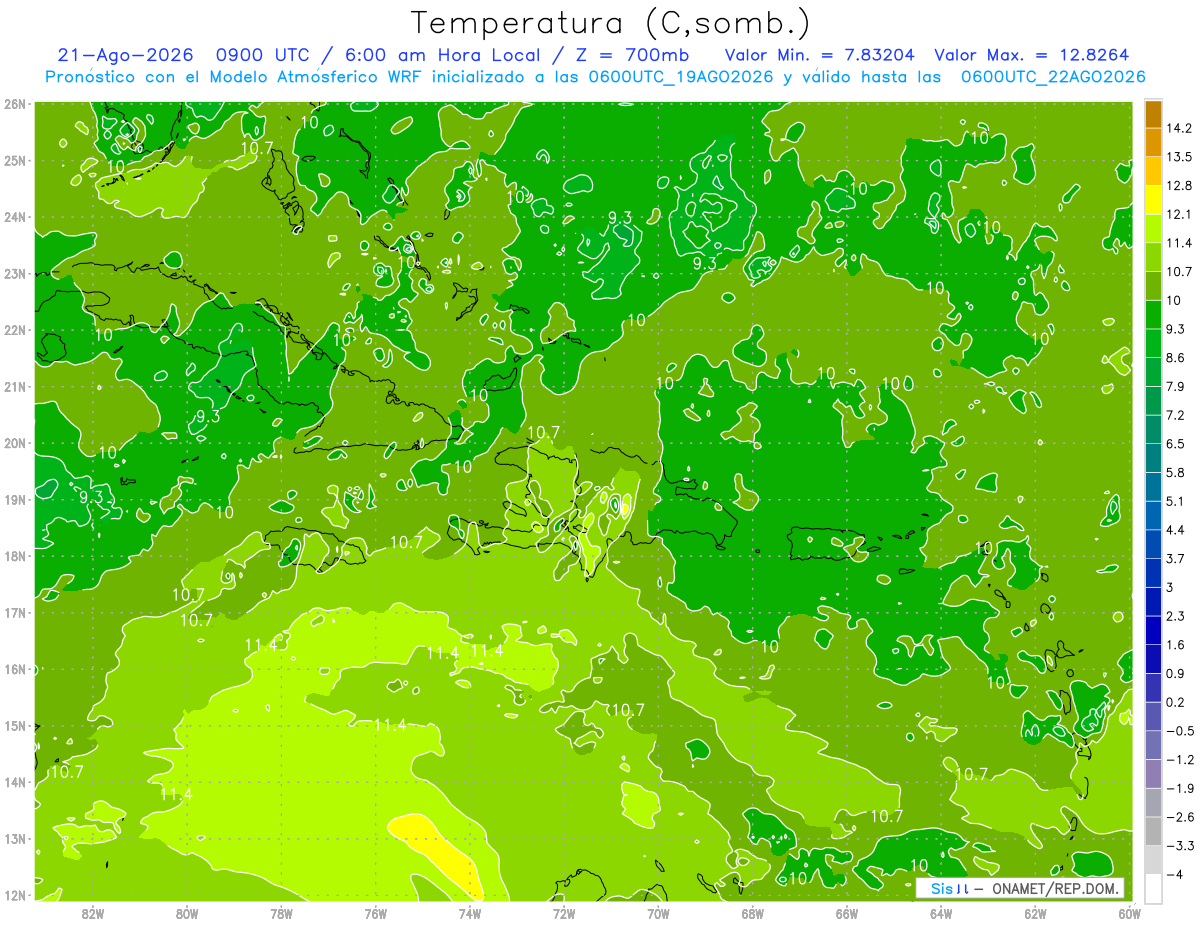Select the date text '21-Ago-2026'
Viewport: 1200px width, 927px height.
123,55
